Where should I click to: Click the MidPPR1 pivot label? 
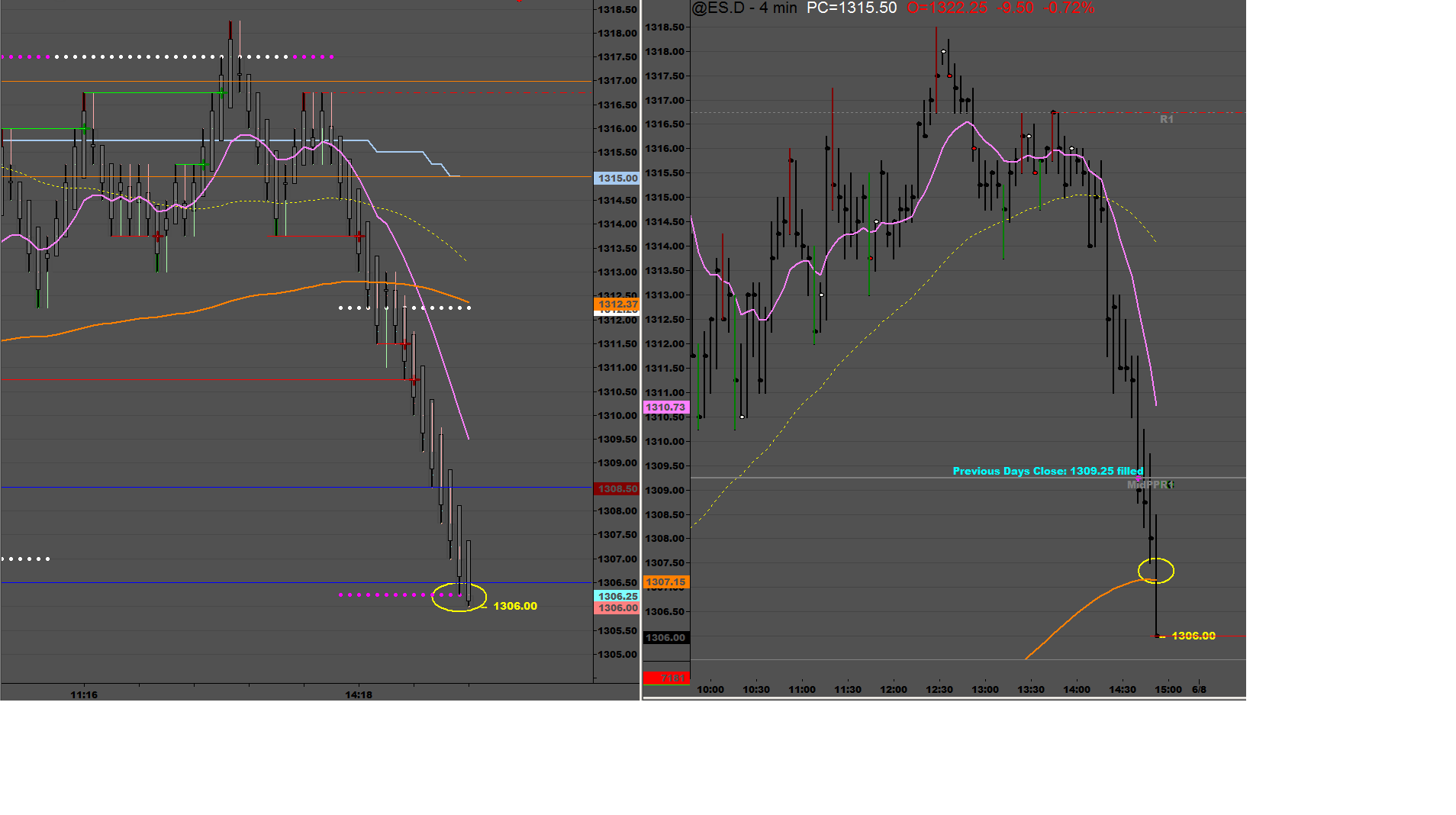point(1150,485)
